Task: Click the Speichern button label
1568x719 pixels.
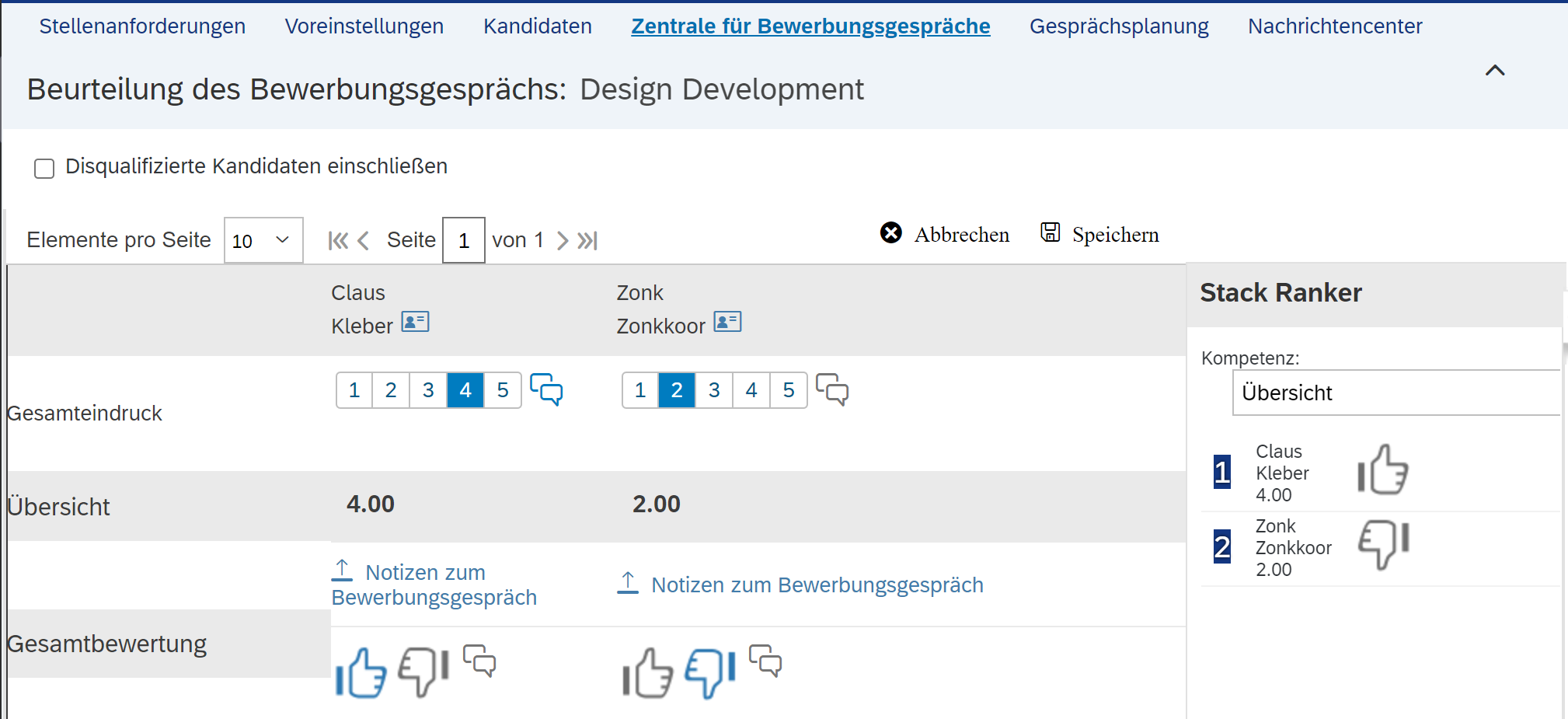Action: point(1116,234)
